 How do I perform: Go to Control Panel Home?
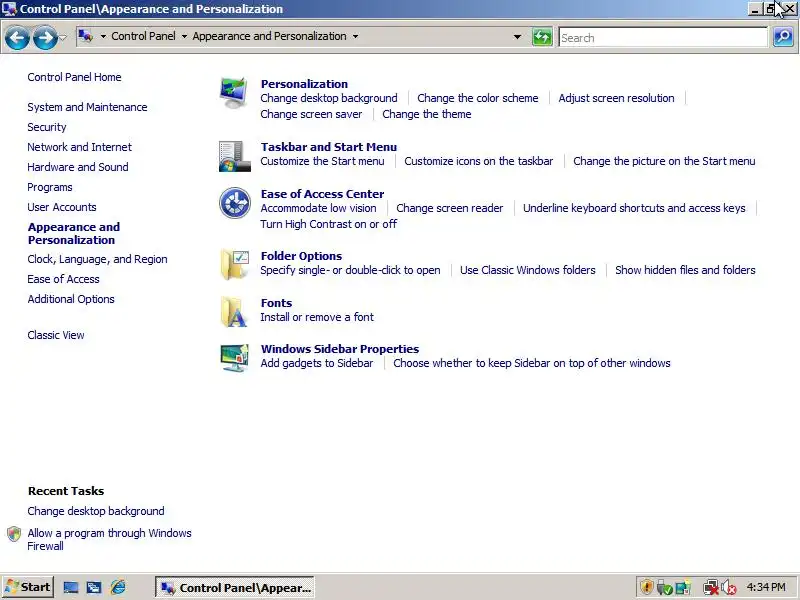[74, 77]
